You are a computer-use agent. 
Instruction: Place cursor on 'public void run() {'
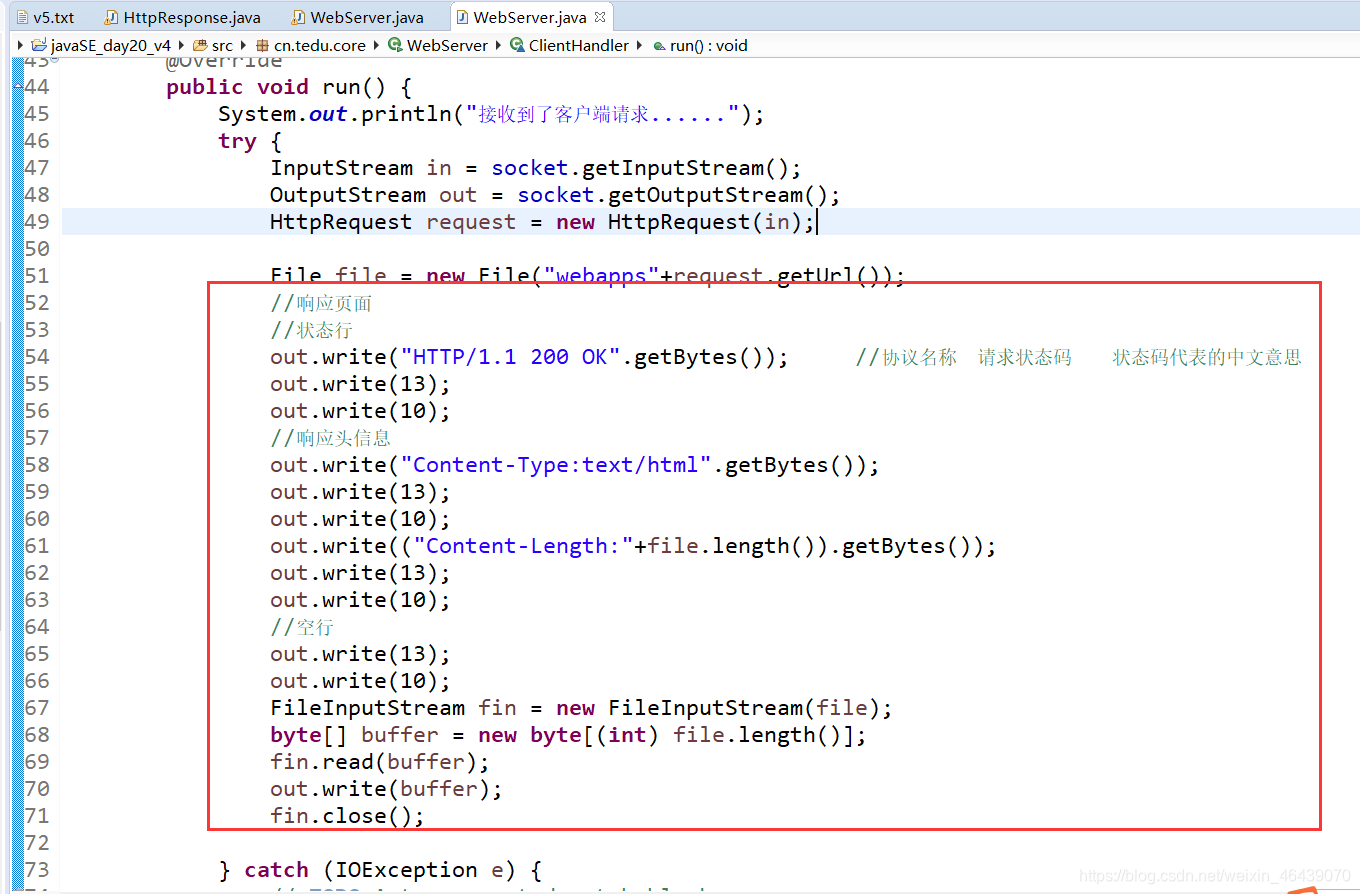pos(289,87)
